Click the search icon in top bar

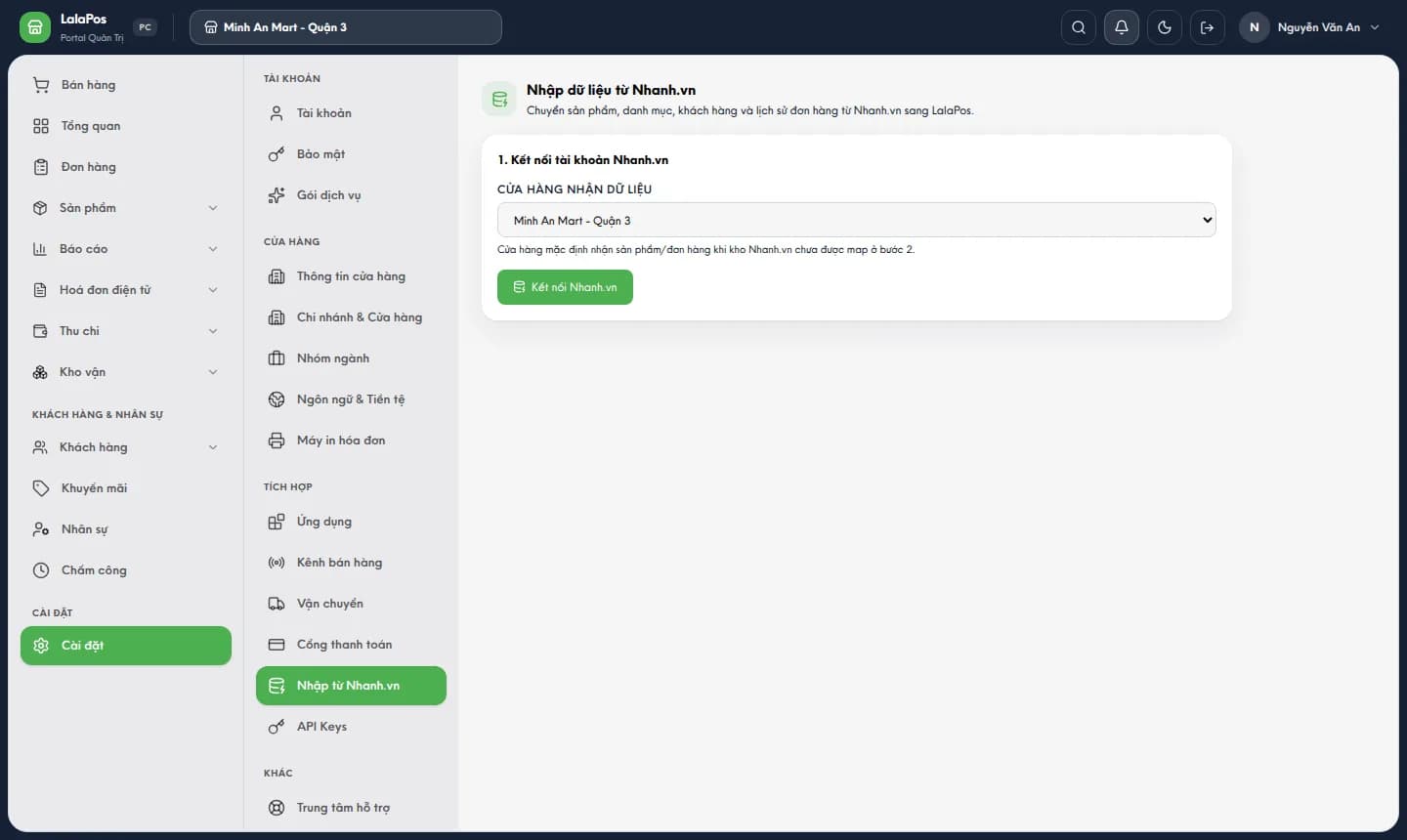[x=1079, y=27]
